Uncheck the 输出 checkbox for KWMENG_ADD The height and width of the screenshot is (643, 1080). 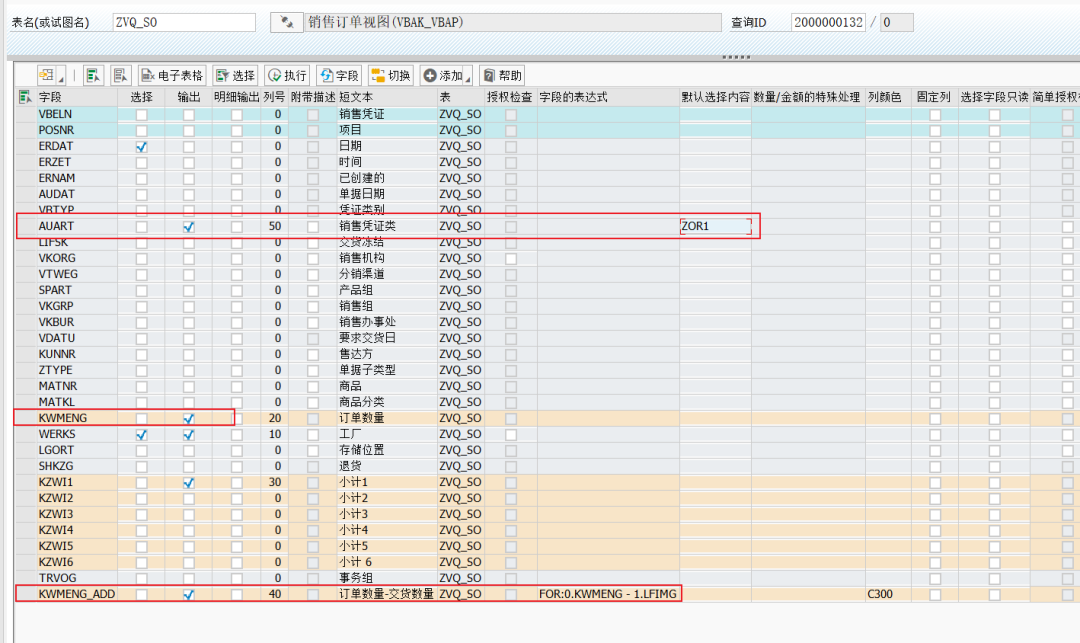(x=189, y=594)
